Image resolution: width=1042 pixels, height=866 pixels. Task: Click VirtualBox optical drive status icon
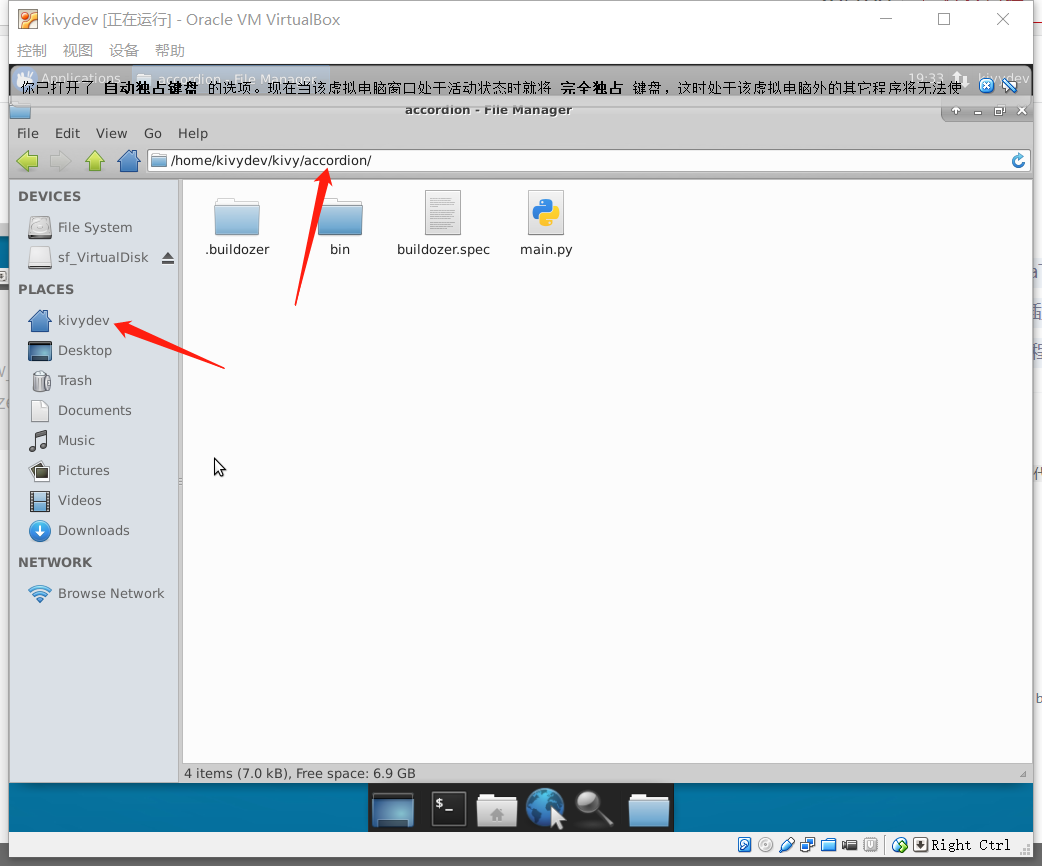[x=766, y=845]
